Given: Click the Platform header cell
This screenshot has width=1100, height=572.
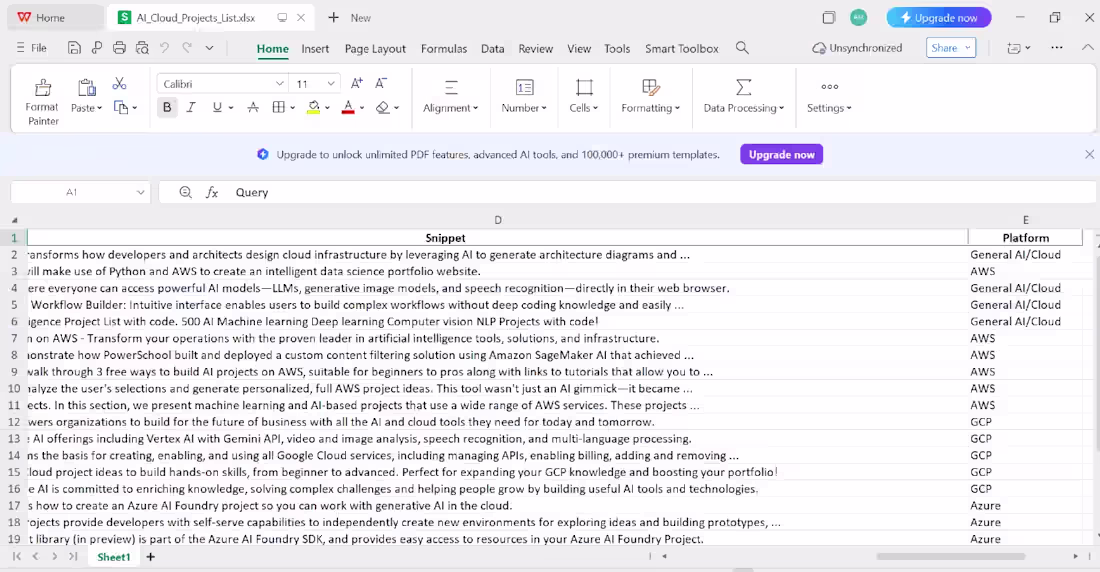Looking at the screenshot, I should pos(1026,238).
